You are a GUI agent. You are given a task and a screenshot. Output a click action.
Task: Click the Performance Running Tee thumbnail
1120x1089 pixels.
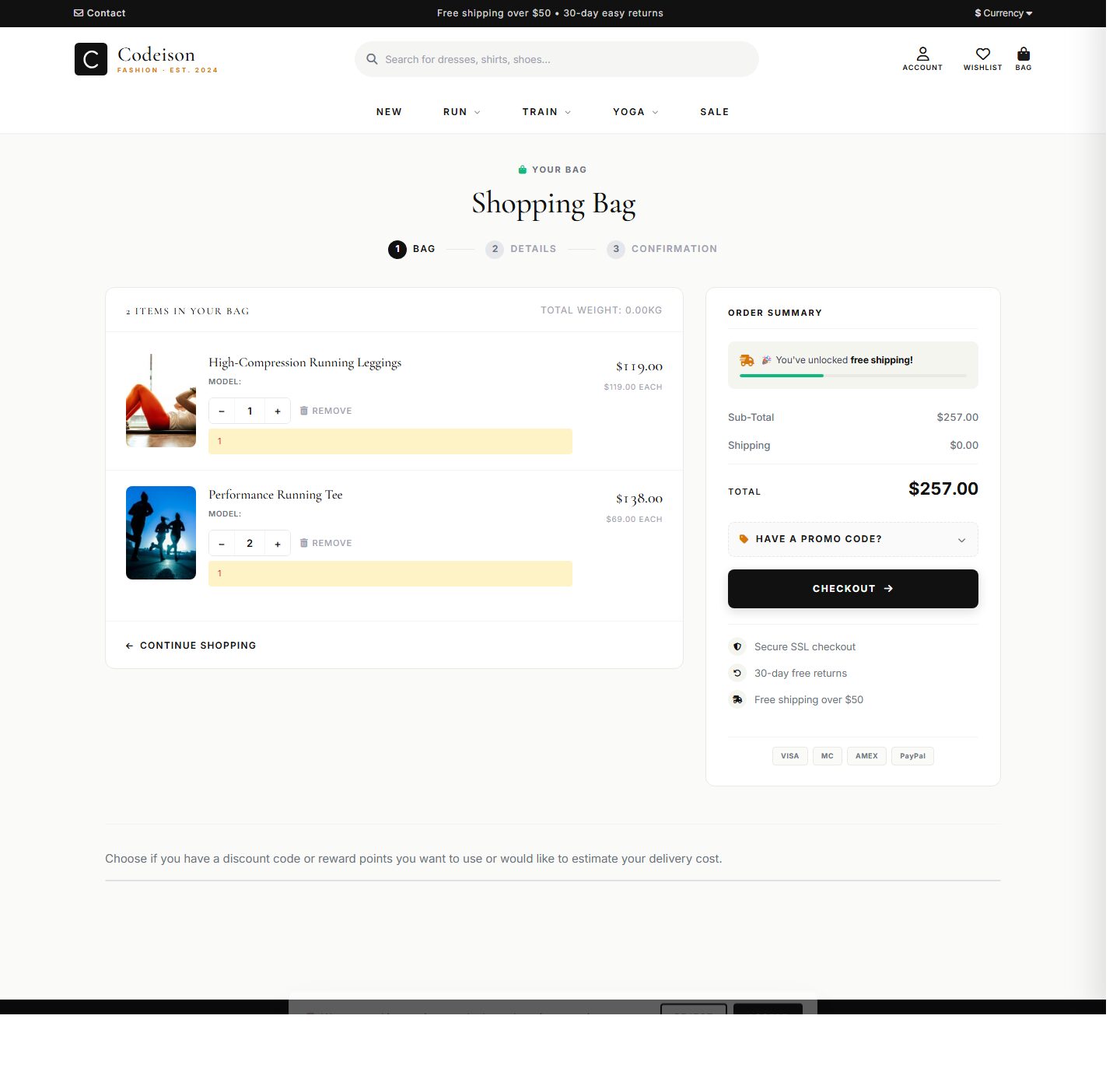click(160, 533)
